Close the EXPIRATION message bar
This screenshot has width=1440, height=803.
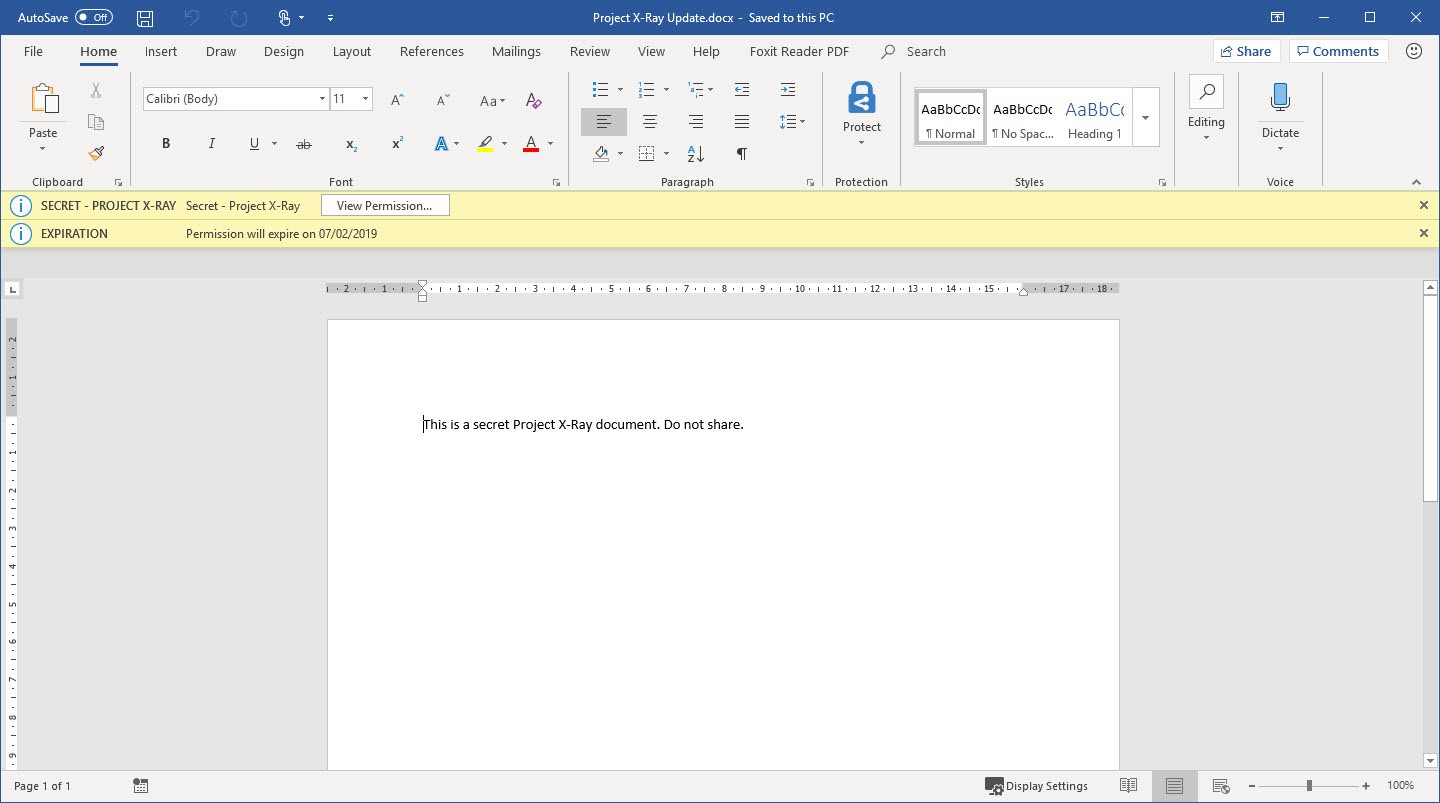[x=1424, y=233]
